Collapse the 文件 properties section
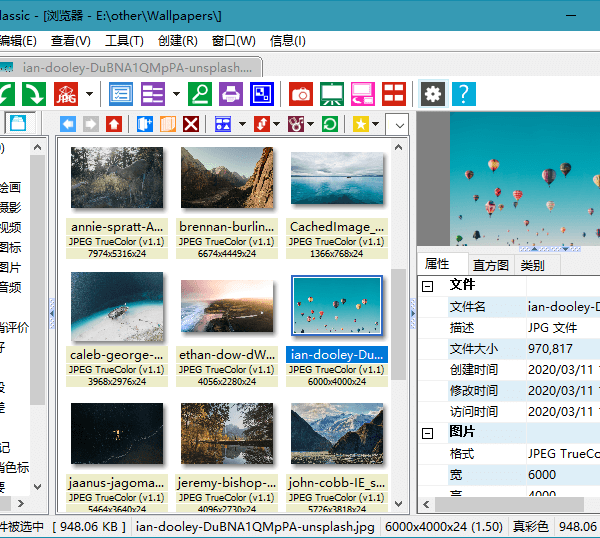600x538 pixels. [x=428, y=286]
